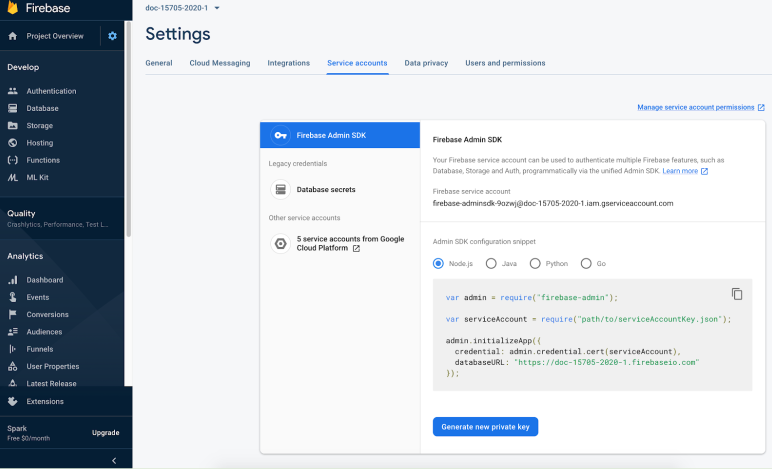Viewport: 772px width, 469px height.
Task: Click the Audiences icon
Action: [13, 332]
